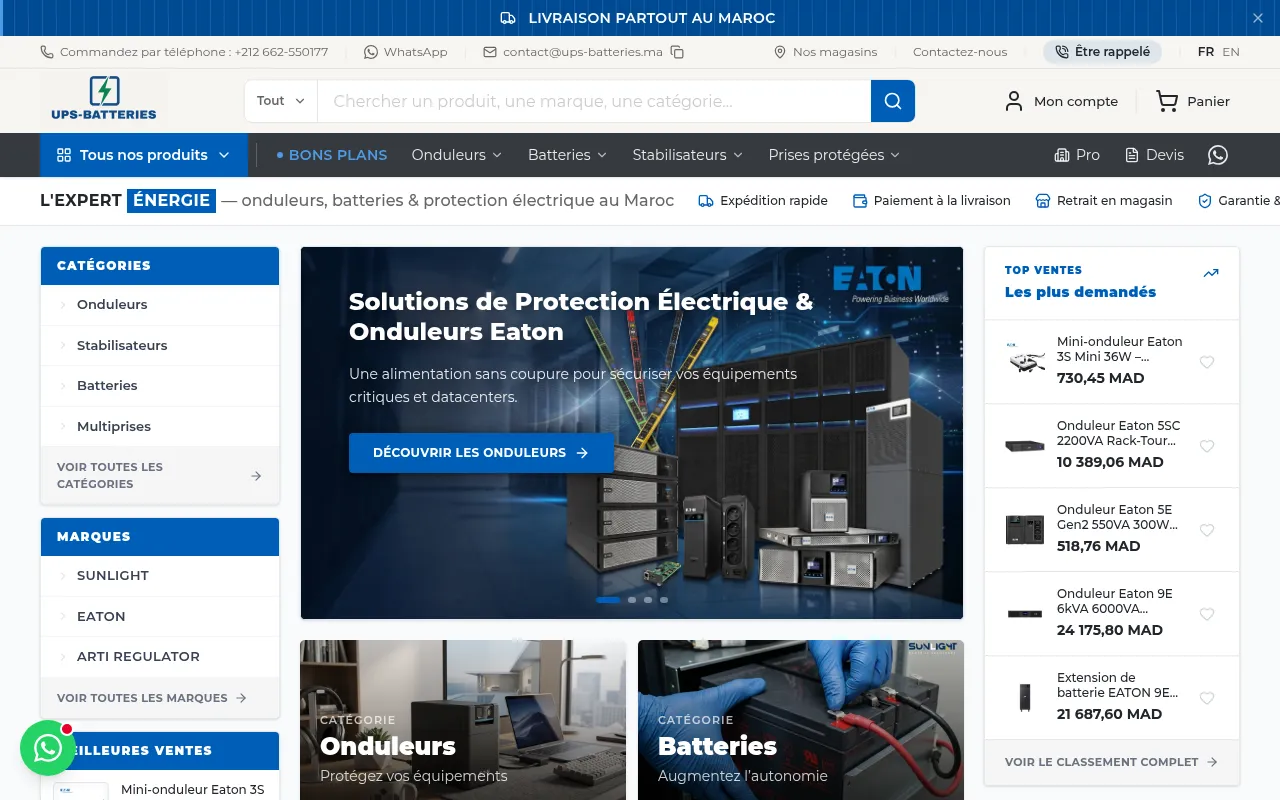This screenshot has width=1280, height=800.
Task: Switch language to EN
Action: [x=1231, y=52]
